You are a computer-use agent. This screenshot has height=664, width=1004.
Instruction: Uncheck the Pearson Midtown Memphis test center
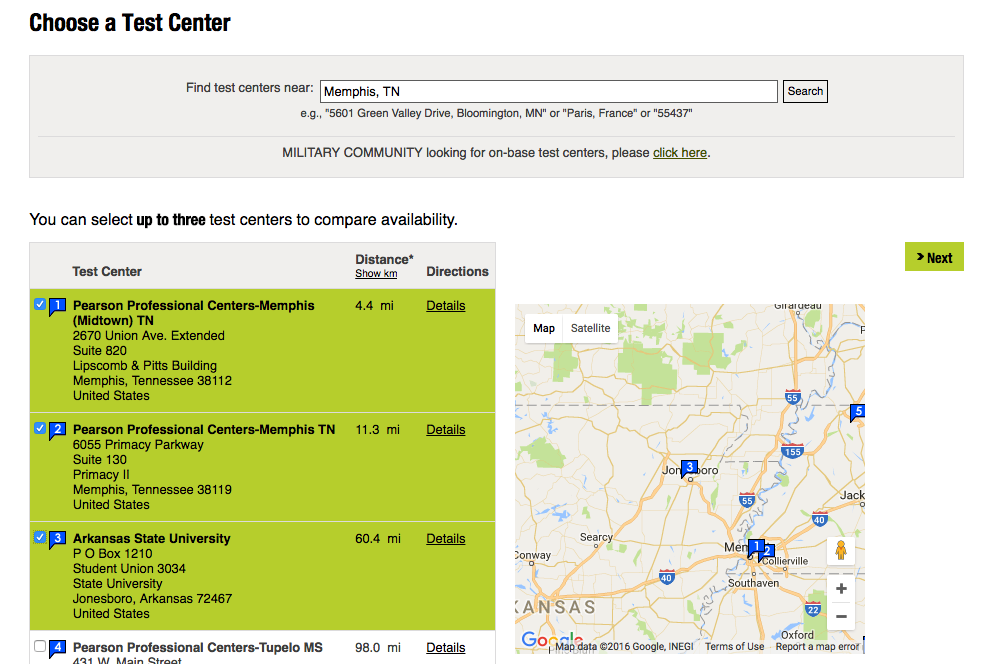click(39, 304)
